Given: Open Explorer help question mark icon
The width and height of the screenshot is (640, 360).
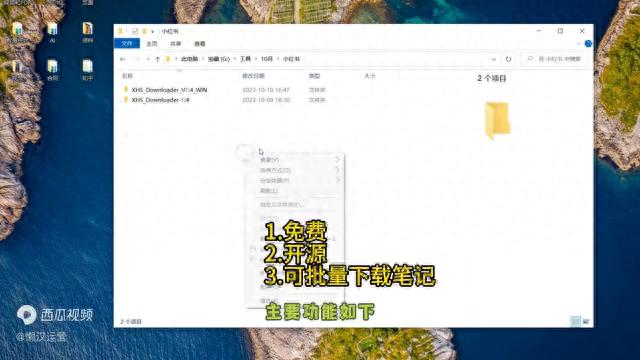Looking at the screenshot, I should pyautogui.click(x=588, y=44).
